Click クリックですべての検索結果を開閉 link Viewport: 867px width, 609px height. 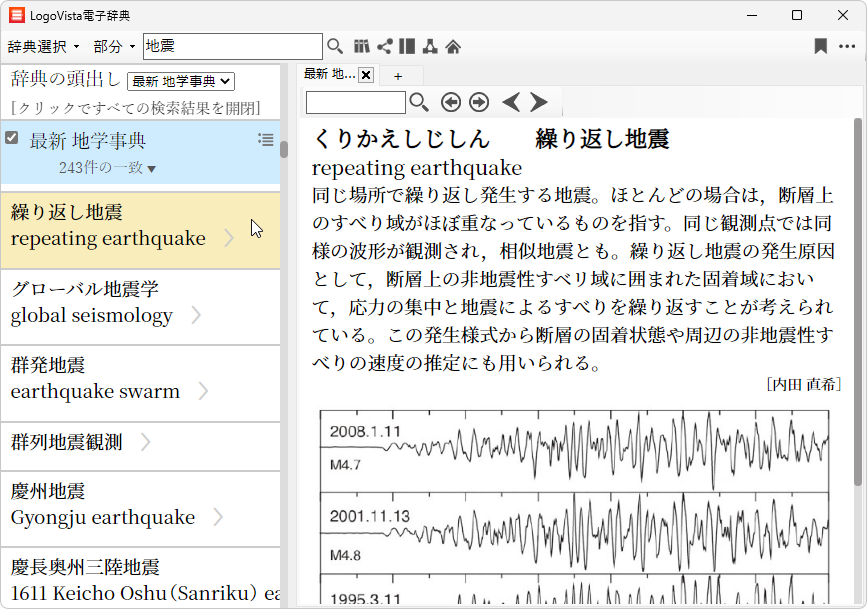coord(136,108)
